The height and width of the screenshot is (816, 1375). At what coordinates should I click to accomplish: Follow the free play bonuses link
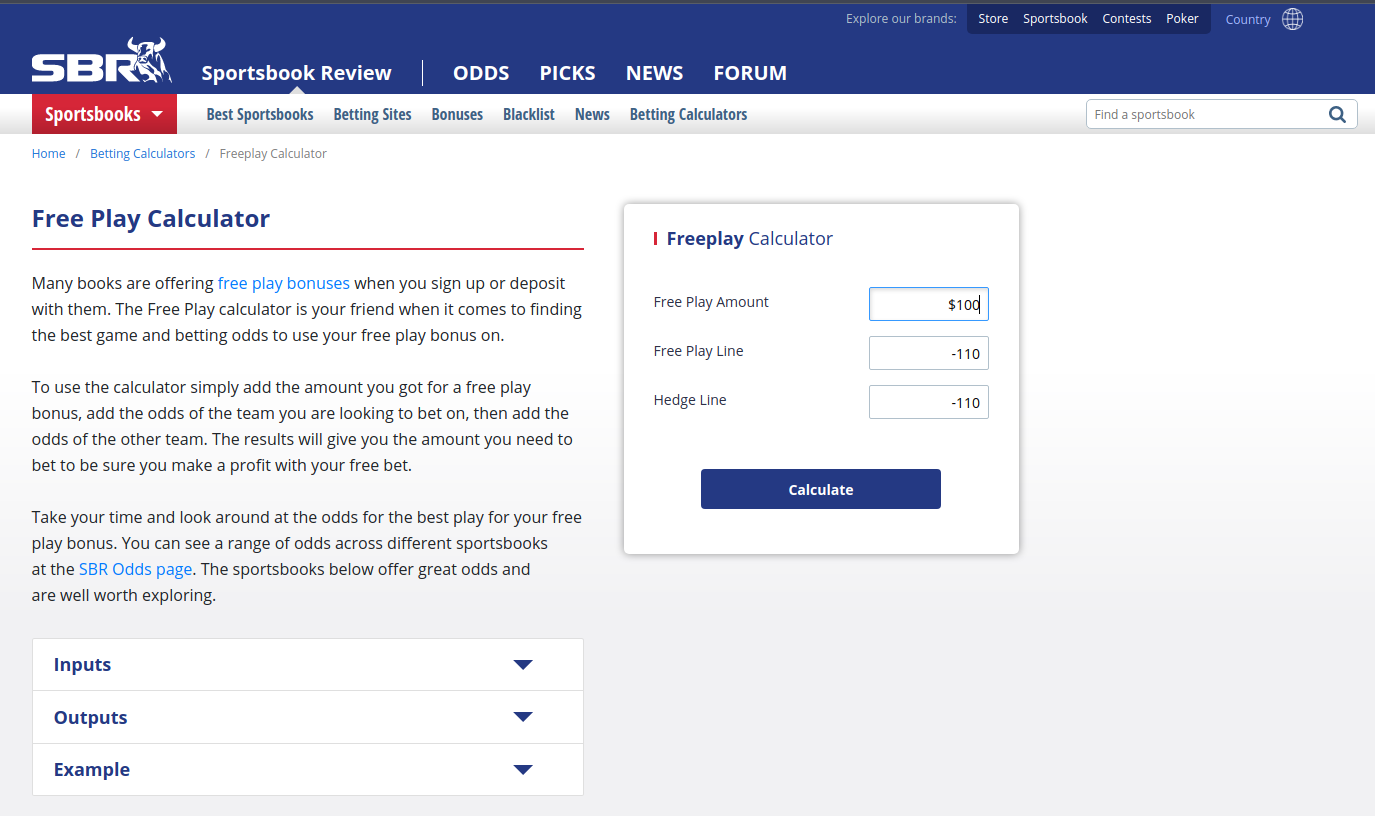tap(284, 283)
